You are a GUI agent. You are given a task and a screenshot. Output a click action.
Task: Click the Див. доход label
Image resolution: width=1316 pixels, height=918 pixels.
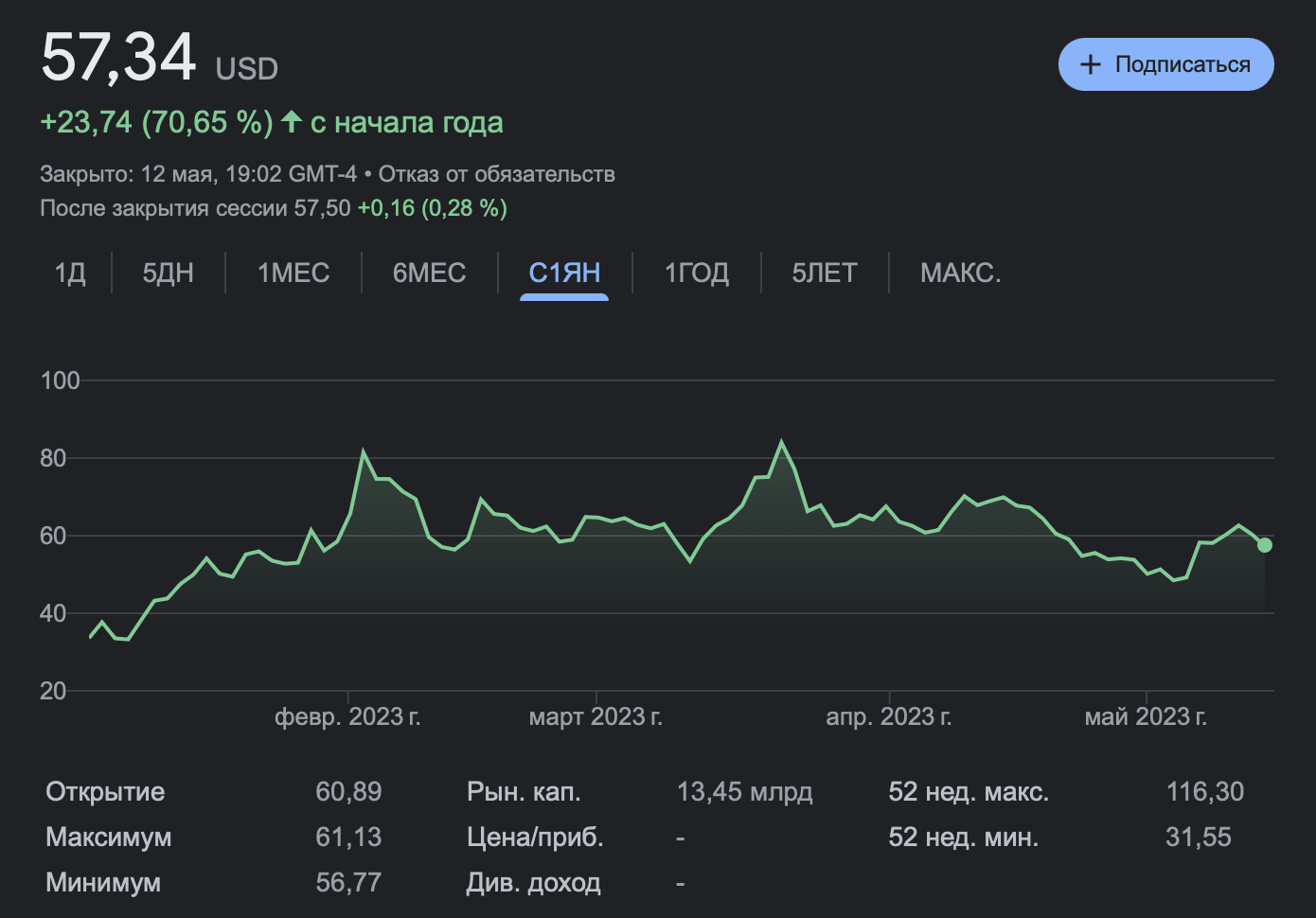(x=533, y=882)
